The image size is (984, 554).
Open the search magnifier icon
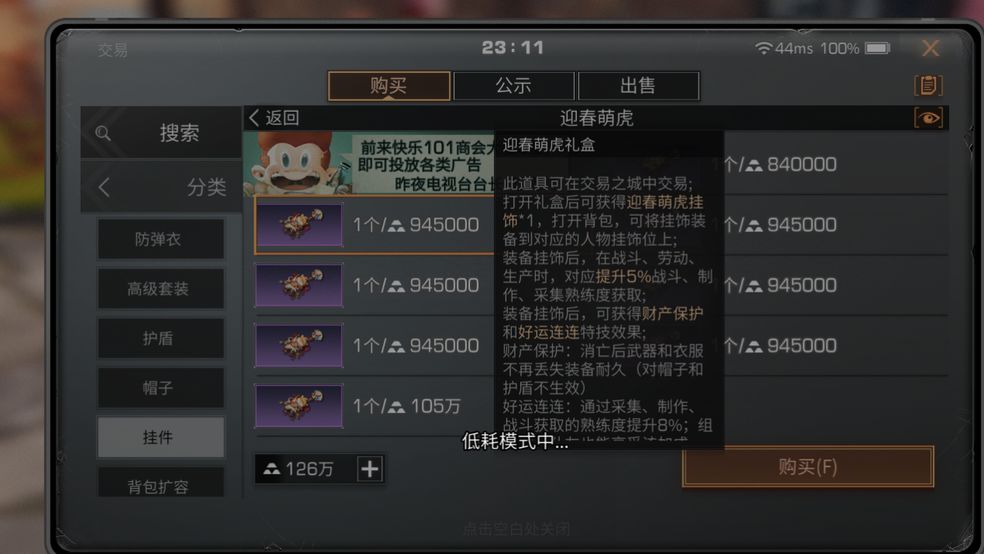tap(104, 133)
